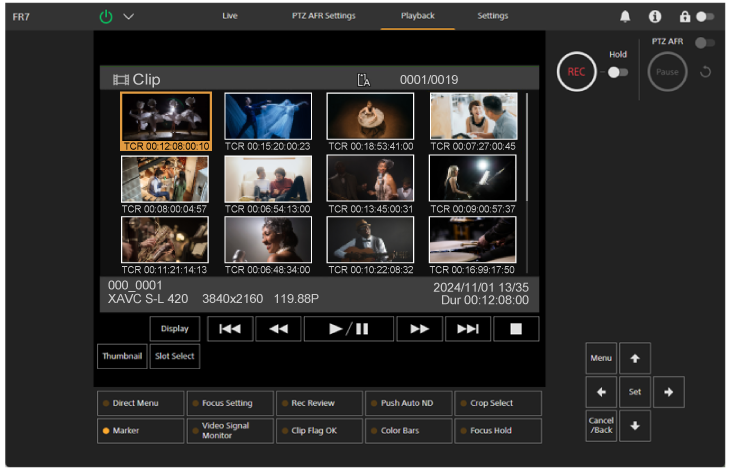Click the PTZ AFR reset arrow icon
730x470 pixels.
click(x=705, y=72)
